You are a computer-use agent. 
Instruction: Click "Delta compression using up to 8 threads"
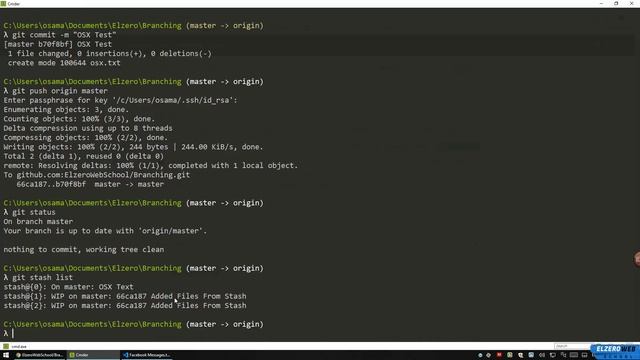click(88, 129)
